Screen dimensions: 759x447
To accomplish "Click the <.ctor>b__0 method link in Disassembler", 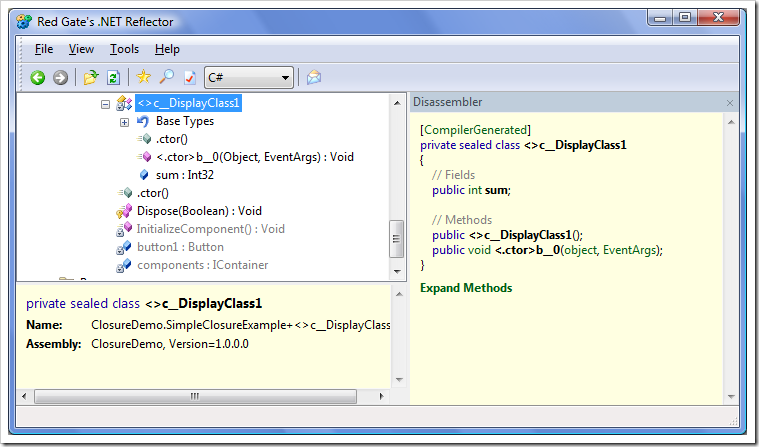I will pyautogui.click(x=527, y=250).
